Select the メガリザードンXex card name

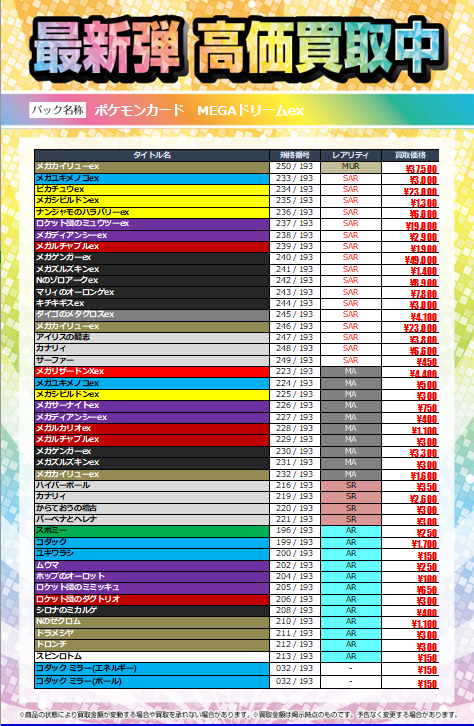point(70,371)
